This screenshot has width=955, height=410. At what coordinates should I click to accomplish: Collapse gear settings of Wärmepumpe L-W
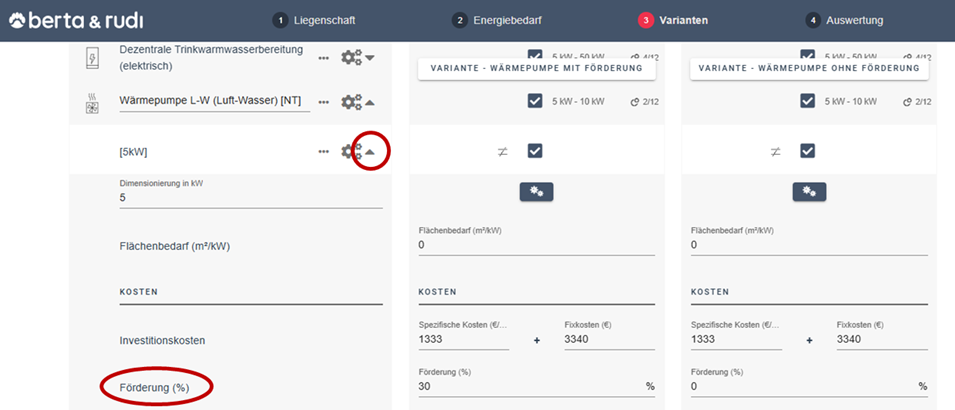357,102
